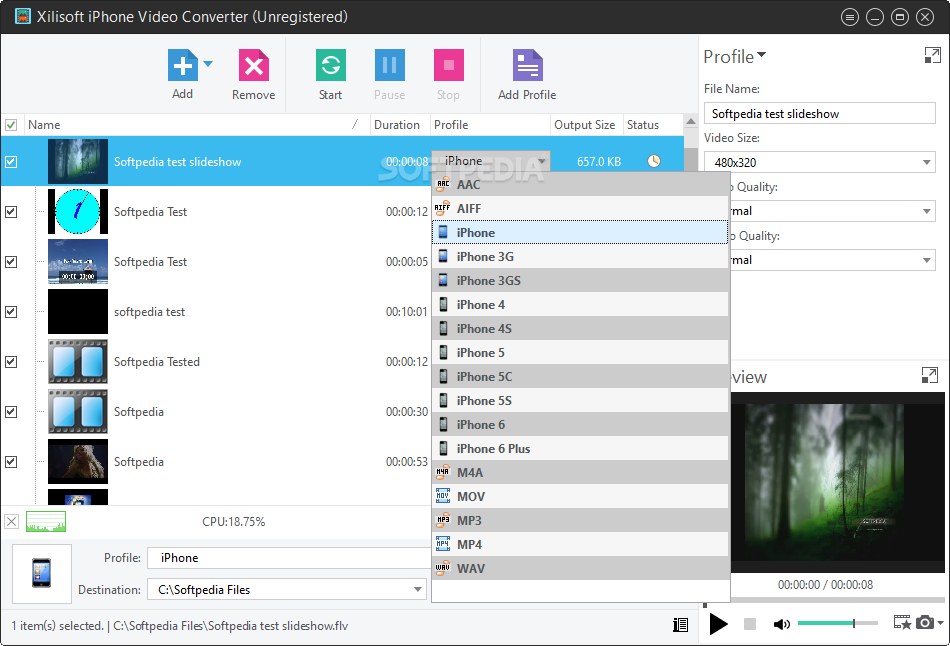This screenshot has width=950, height=646.
Task: Select the MP4 profile option
Action: 580,544
